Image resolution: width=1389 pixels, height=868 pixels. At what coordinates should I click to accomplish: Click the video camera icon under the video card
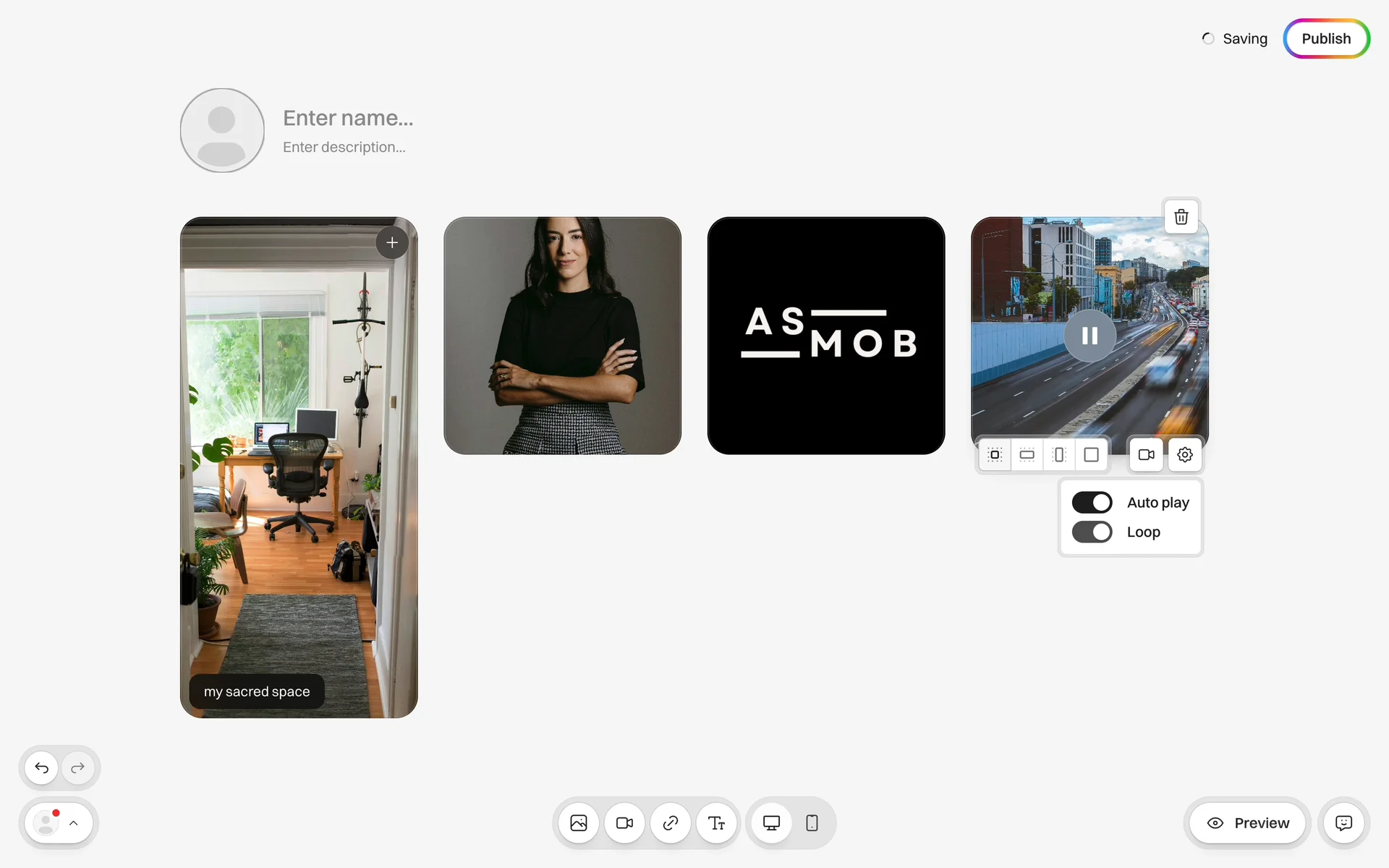pos(1147,454)
